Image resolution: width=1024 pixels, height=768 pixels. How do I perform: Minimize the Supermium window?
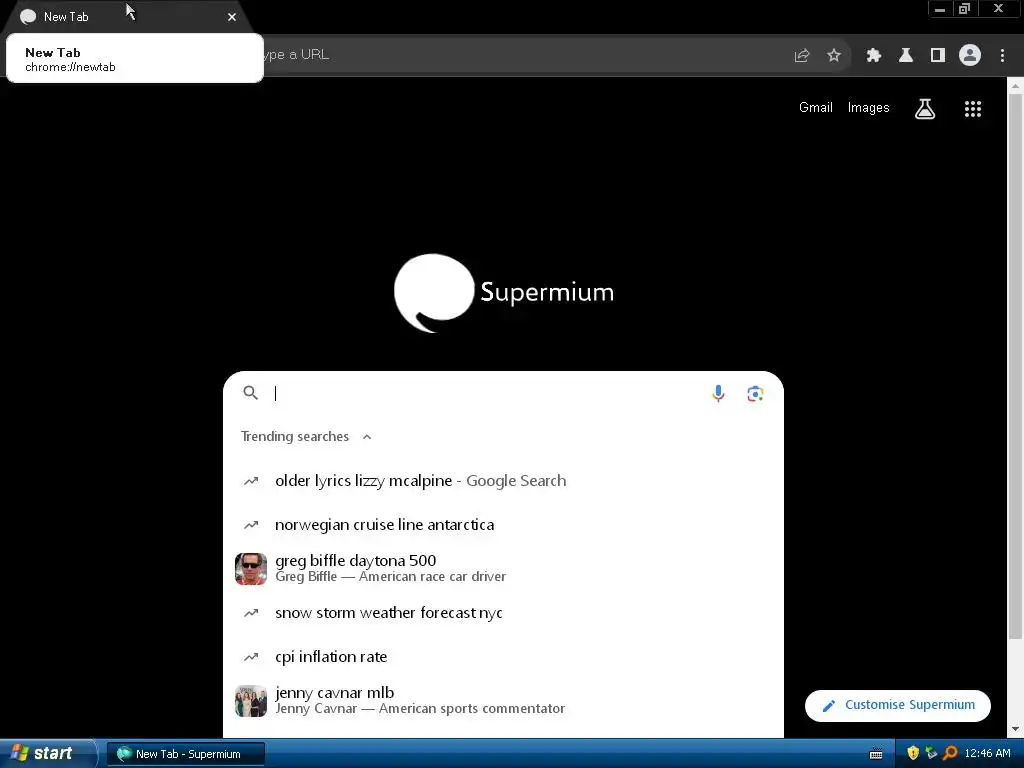click(940, 9)
